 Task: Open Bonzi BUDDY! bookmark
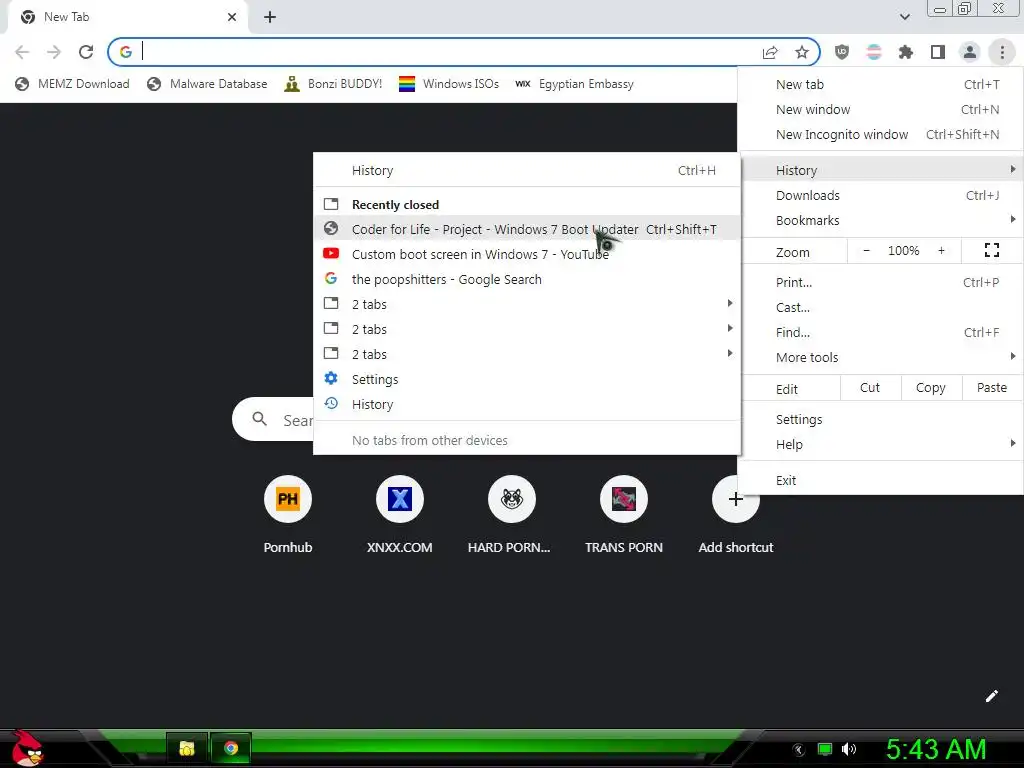(x=333, y=84)
